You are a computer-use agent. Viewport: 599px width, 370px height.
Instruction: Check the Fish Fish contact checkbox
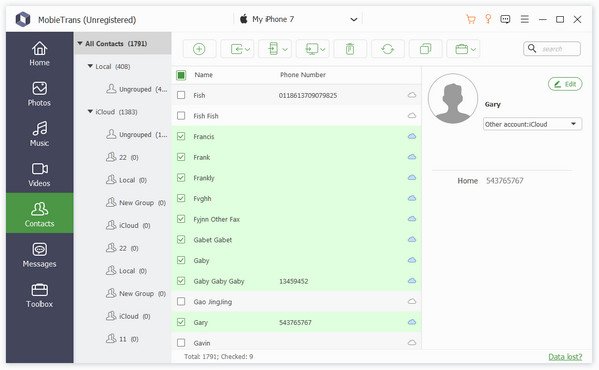pos(181,116)
